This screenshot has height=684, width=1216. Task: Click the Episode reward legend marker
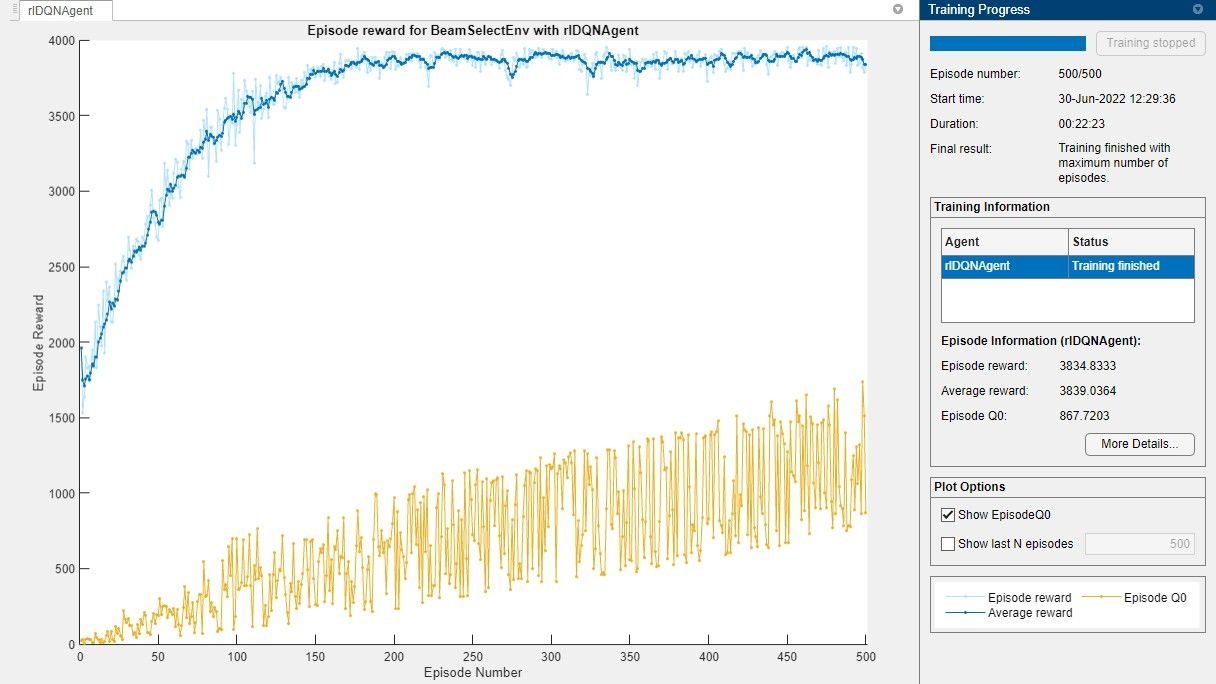click(962, 598)
